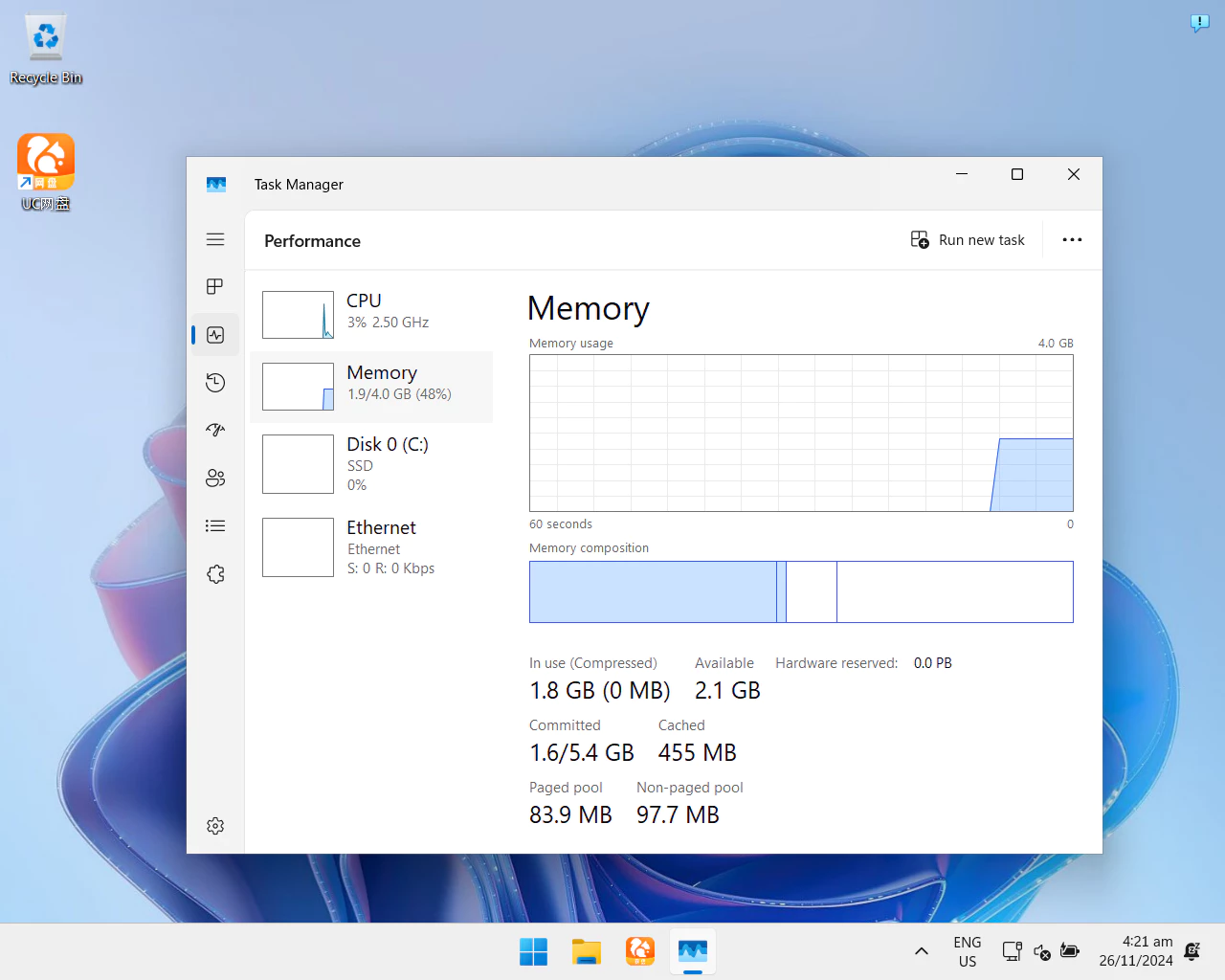Click the battery tray icon
Screen dimensions: 1225x980
pos(1070,951)
